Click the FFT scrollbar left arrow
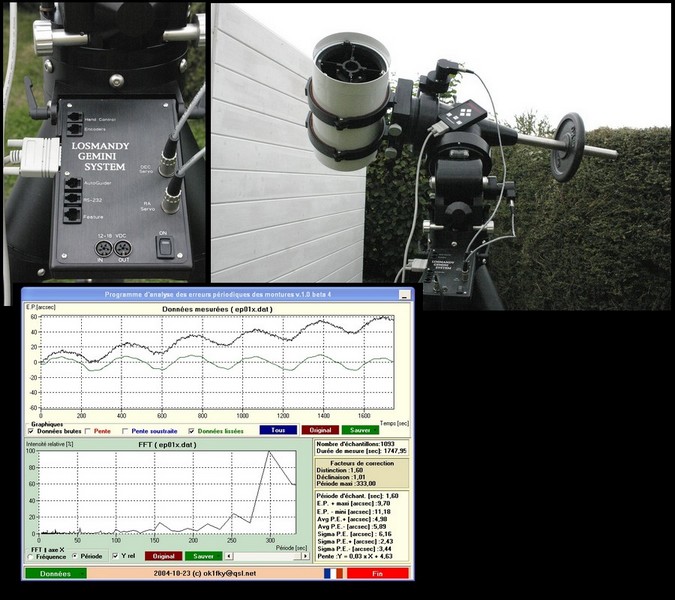 (229, 556)
